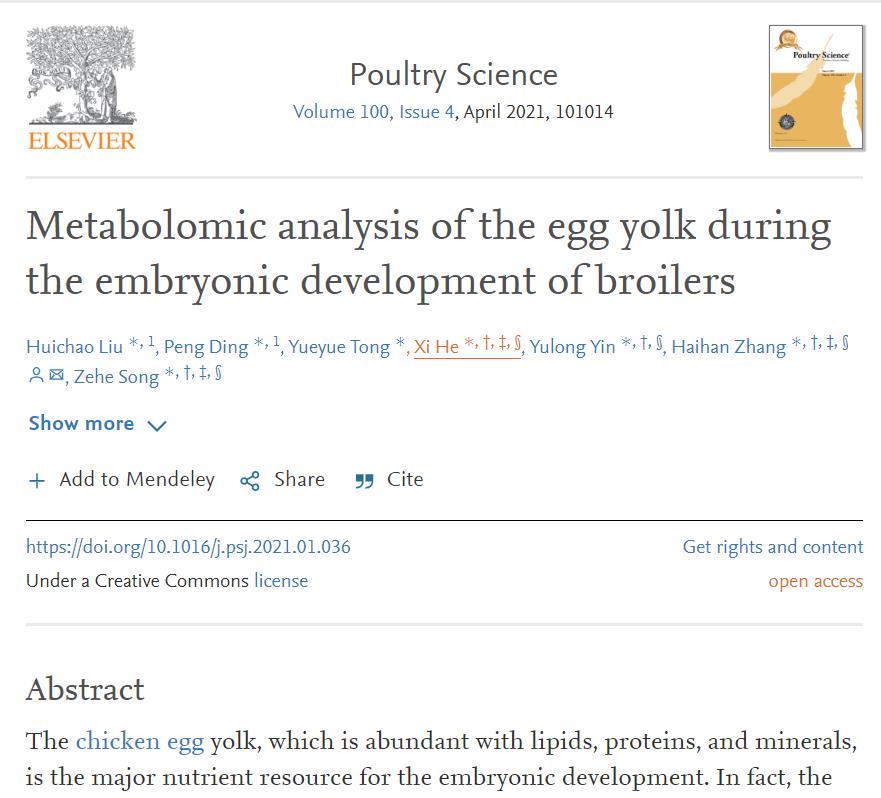Click the highlighted author Xi He
The image size is (881, 798).
click(436, 347)
